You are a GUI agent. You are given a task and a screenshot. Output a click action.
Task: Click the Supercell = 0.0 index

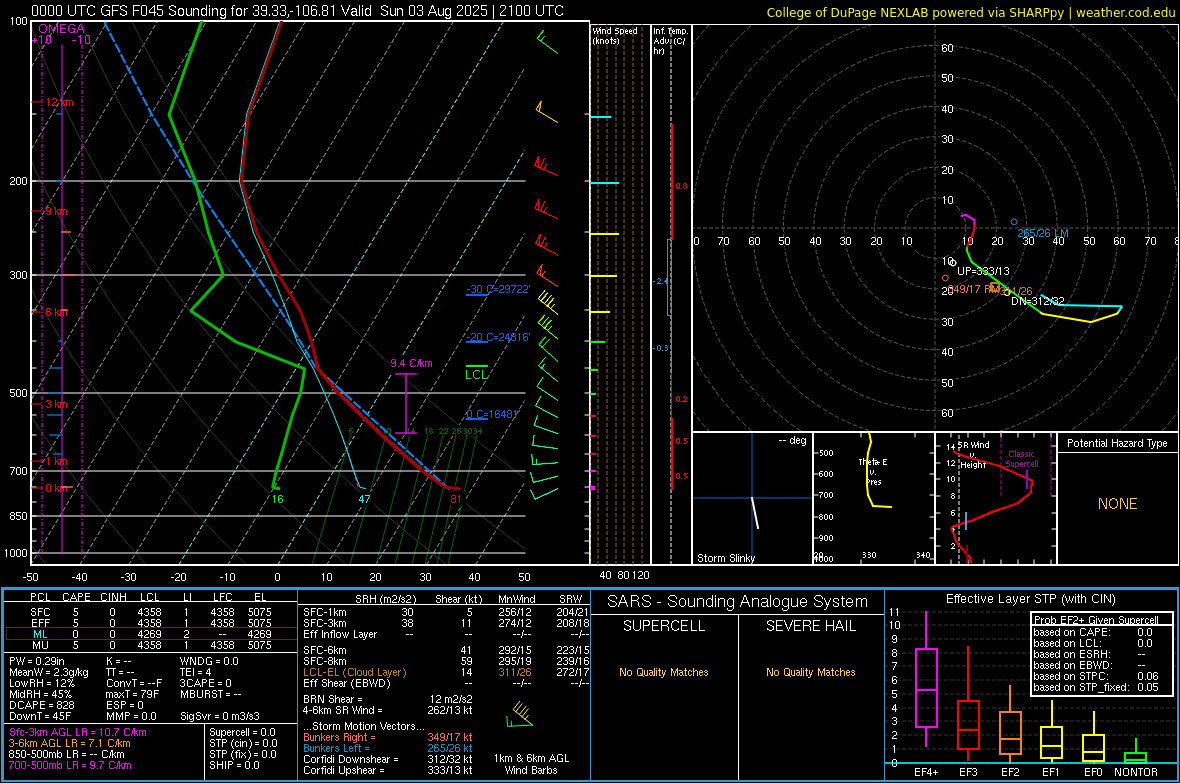[242, 732]
